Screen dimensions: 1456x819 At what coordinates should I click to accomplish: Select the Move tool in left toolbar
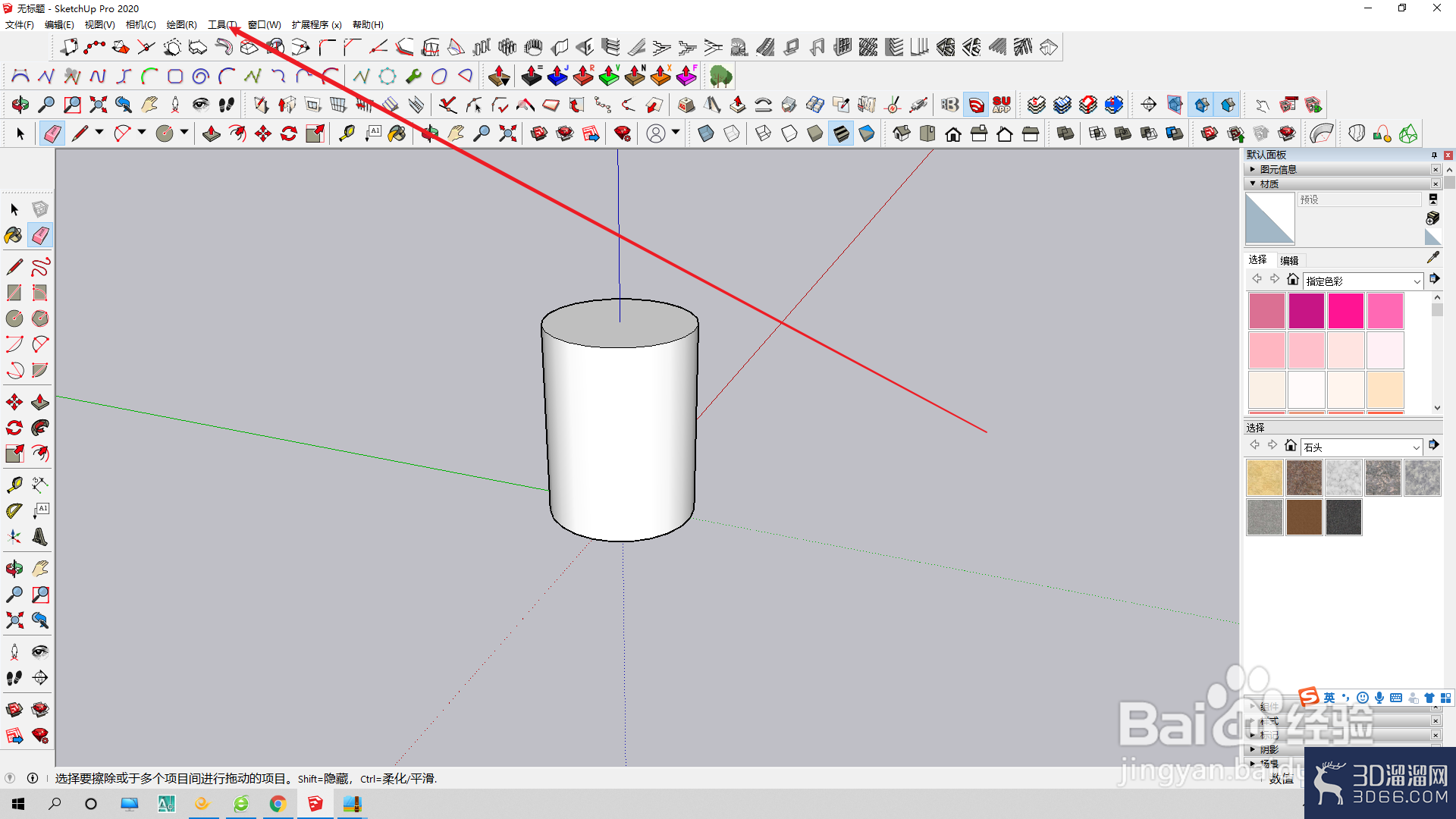[x=14, y=402]
